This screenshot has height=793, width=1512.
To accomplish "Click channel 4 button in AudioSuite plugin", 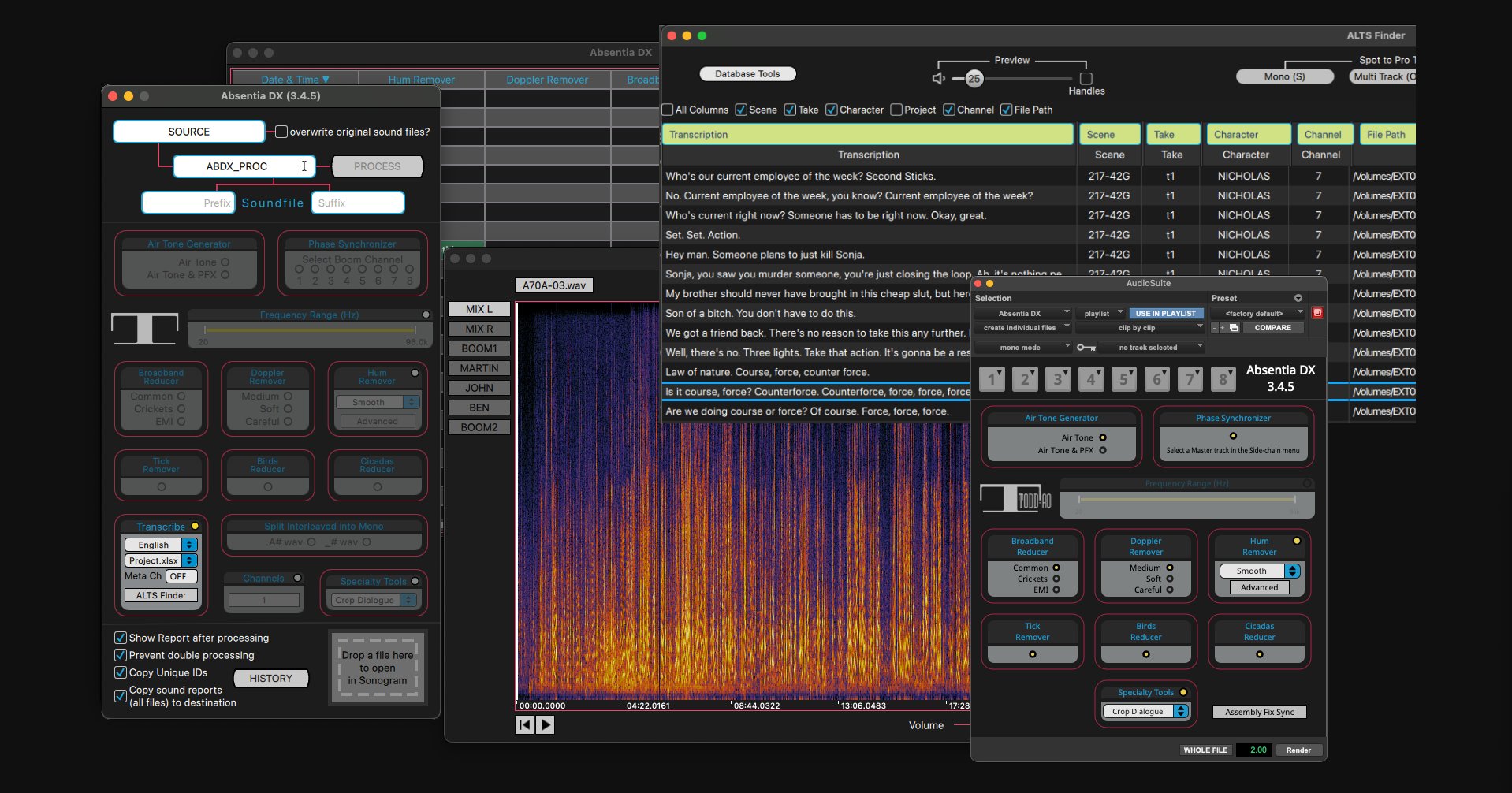I will (x=1091, y=379).
